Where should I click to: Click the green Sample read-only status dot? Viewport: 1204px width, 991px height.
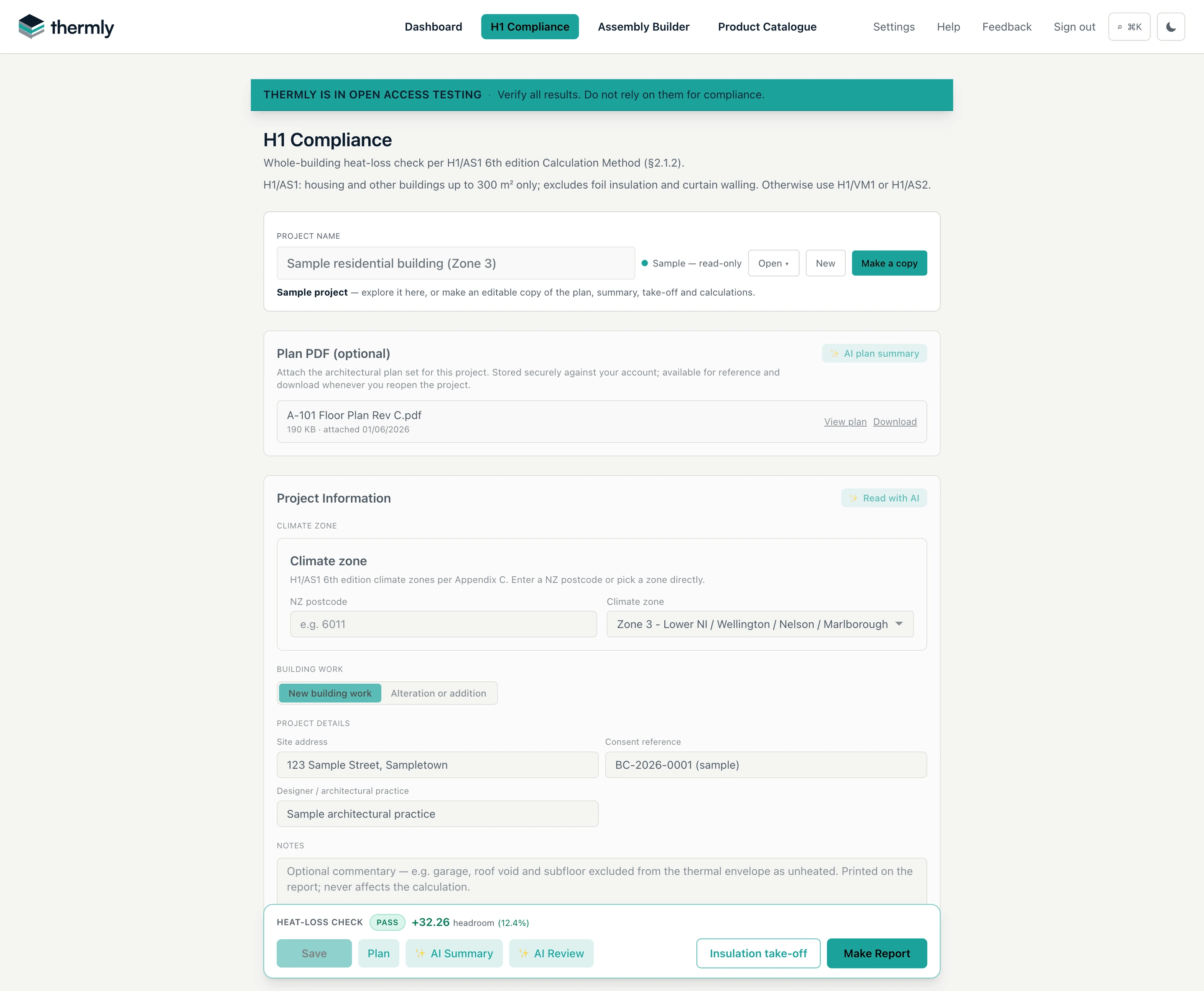645,263
